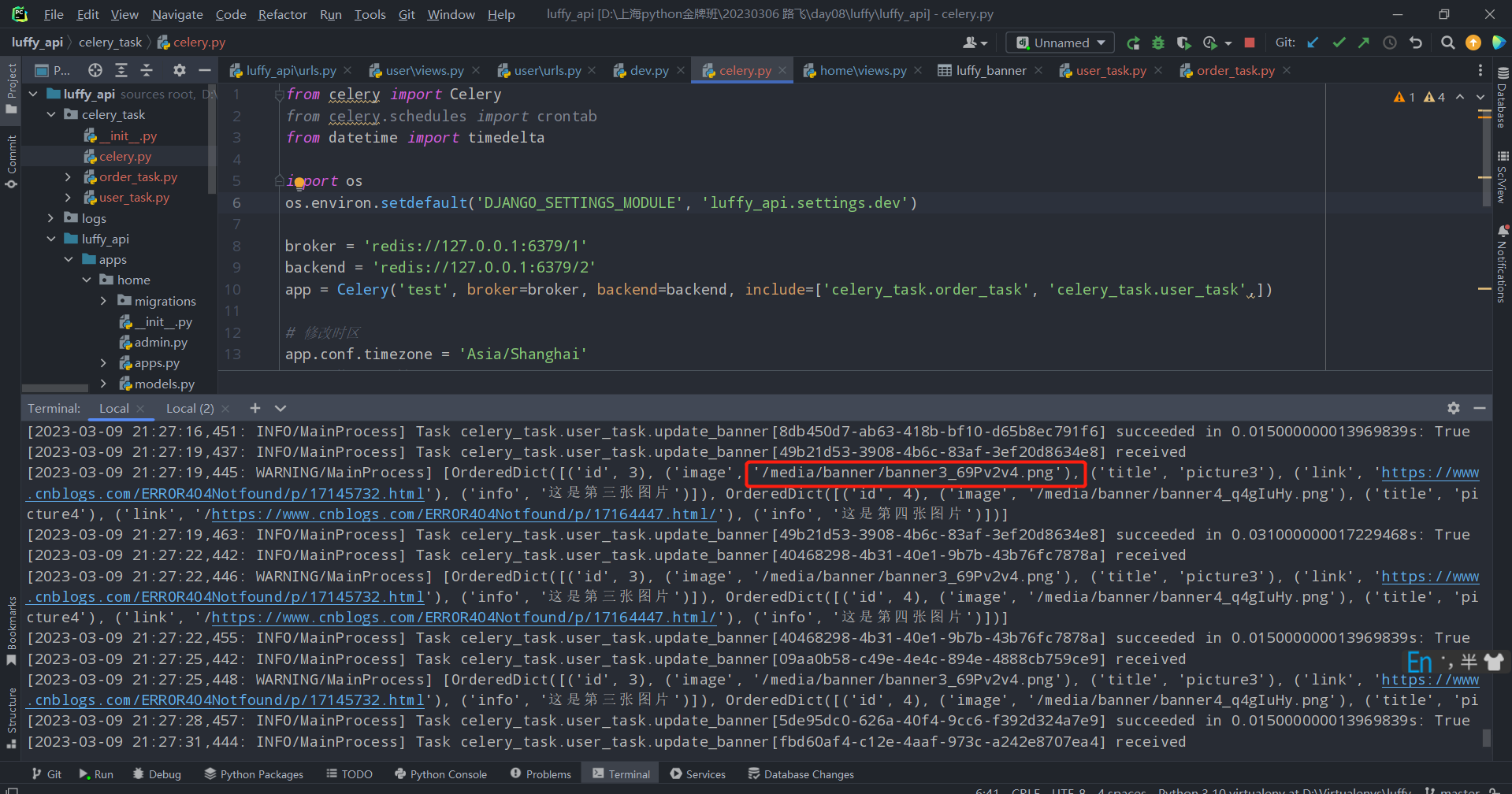Viewport: 1512px width, 794px height.
Task: Open the Refactor menu
Action: pyautogui.click(x=282, y=14)
